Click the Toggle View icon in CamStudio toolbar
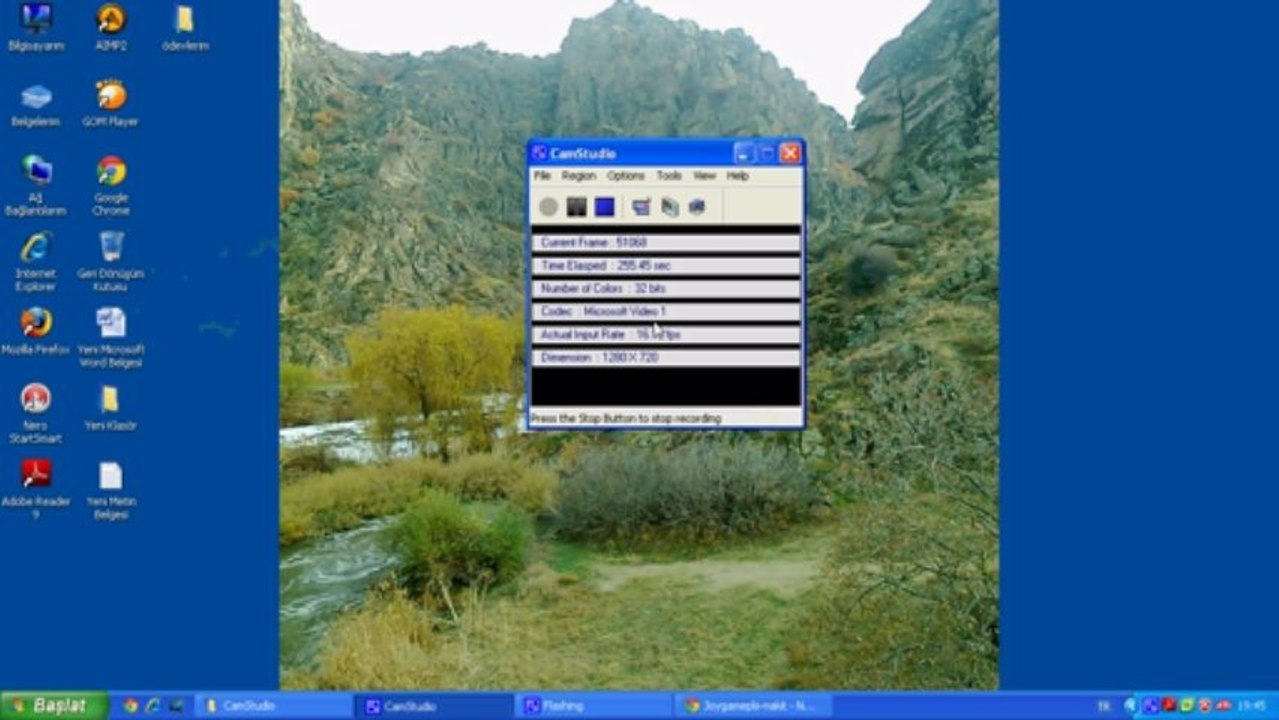 click(x=641, y=207)
